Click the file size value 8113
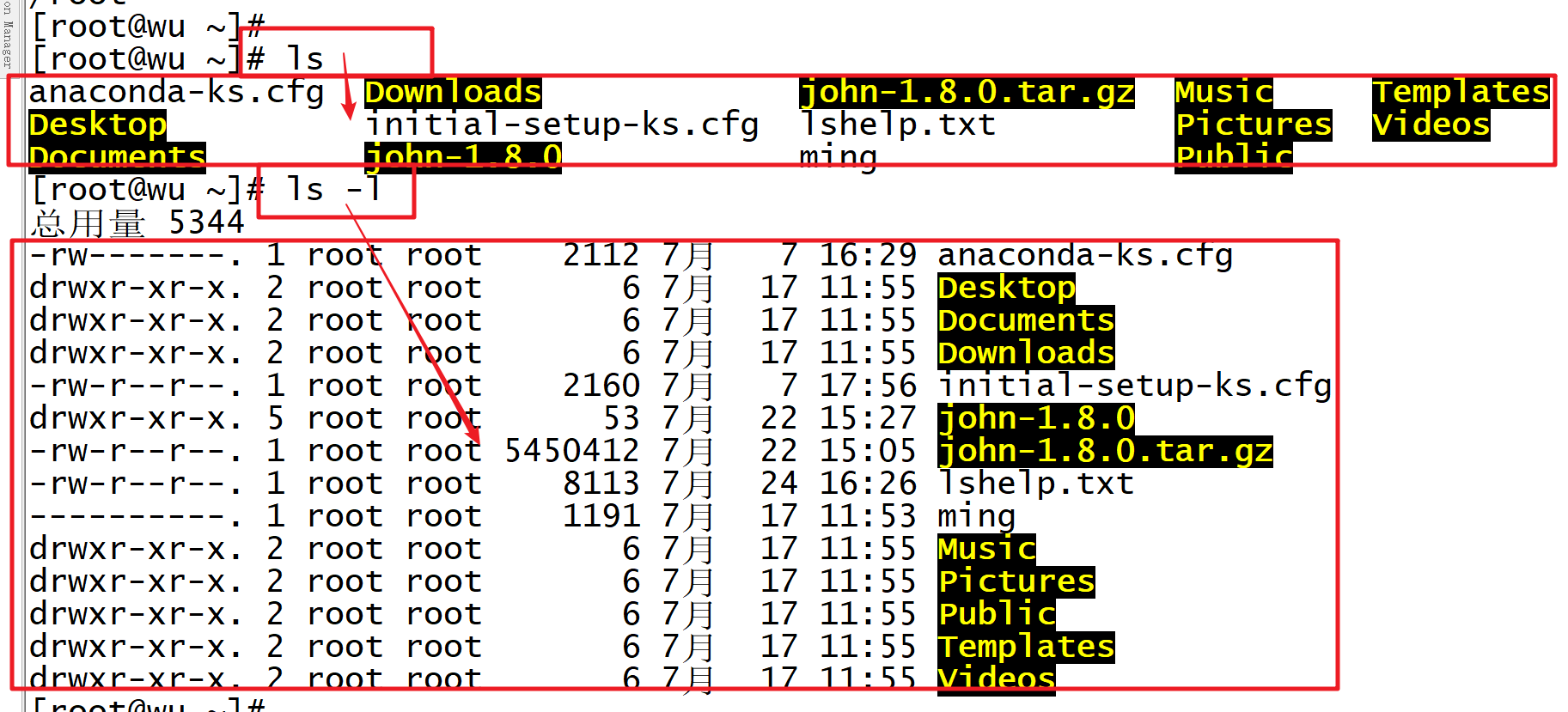Screen dimensions: 1568x712 click(601, 484)
